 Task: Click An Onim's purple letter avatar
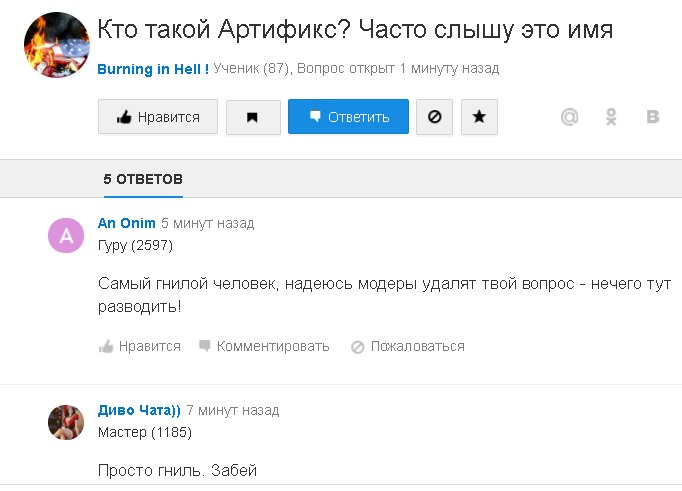coord(66,235)
